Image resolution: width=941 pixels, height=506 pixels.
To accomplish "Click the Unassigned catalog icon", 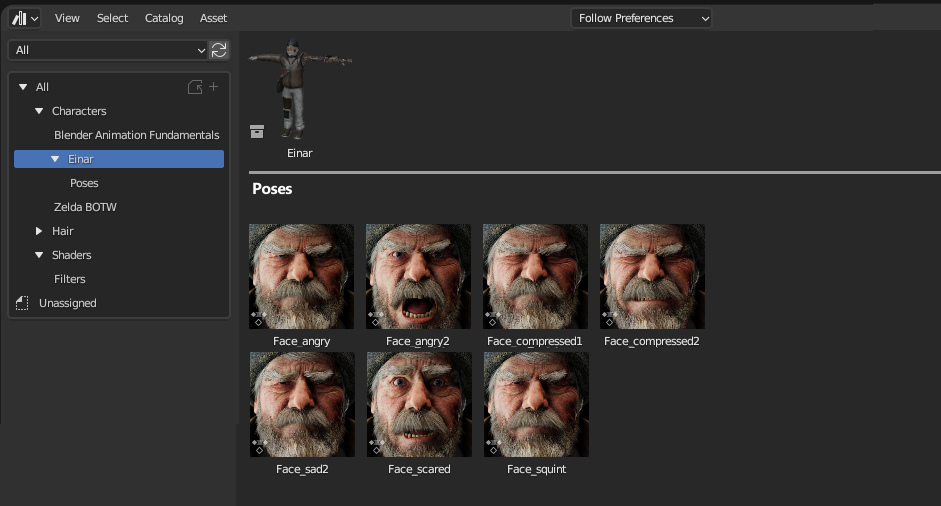I will pos(22,303).
